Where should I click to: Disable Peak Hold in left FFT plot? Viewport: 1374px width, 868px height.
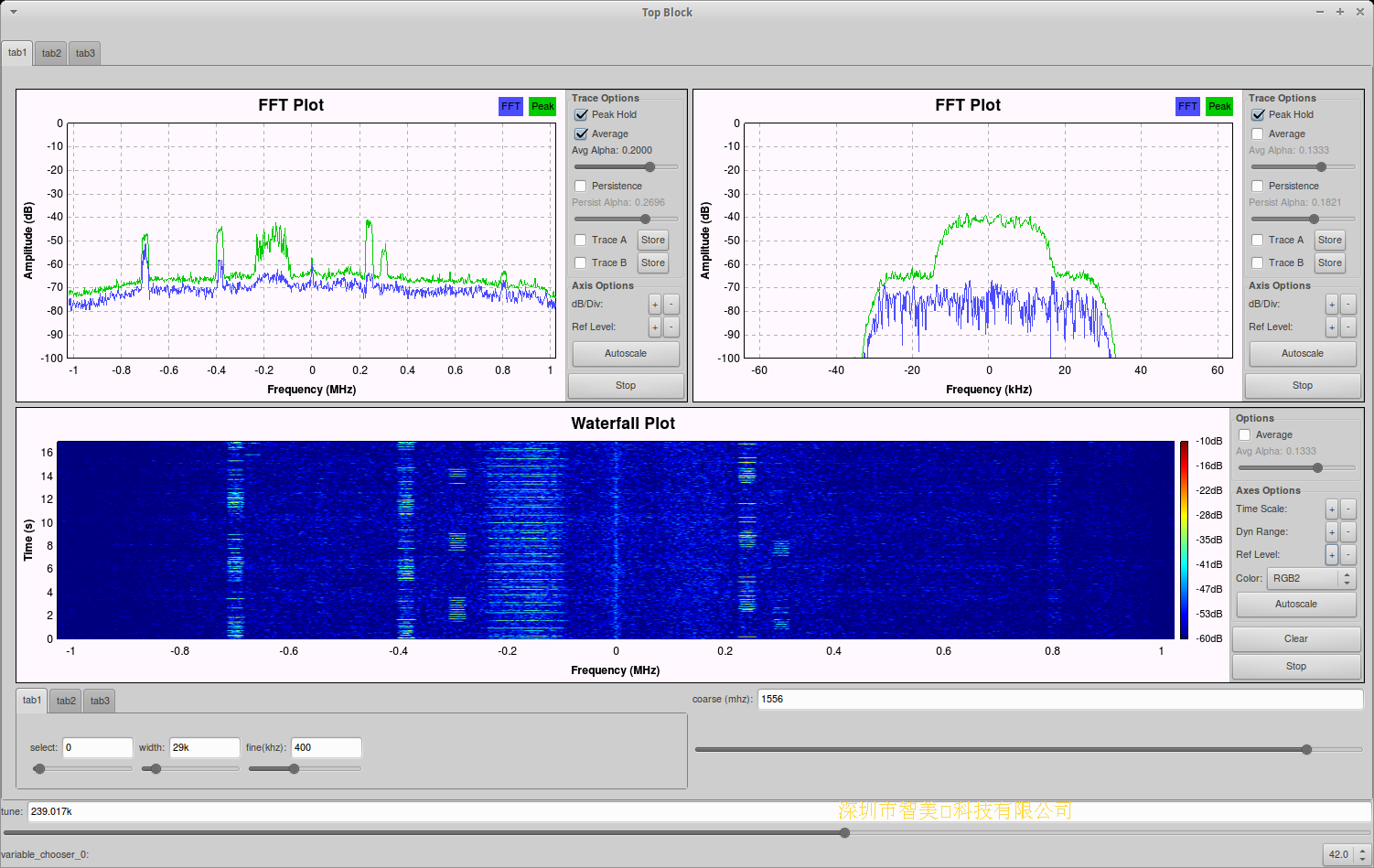[x=581, y=115]
